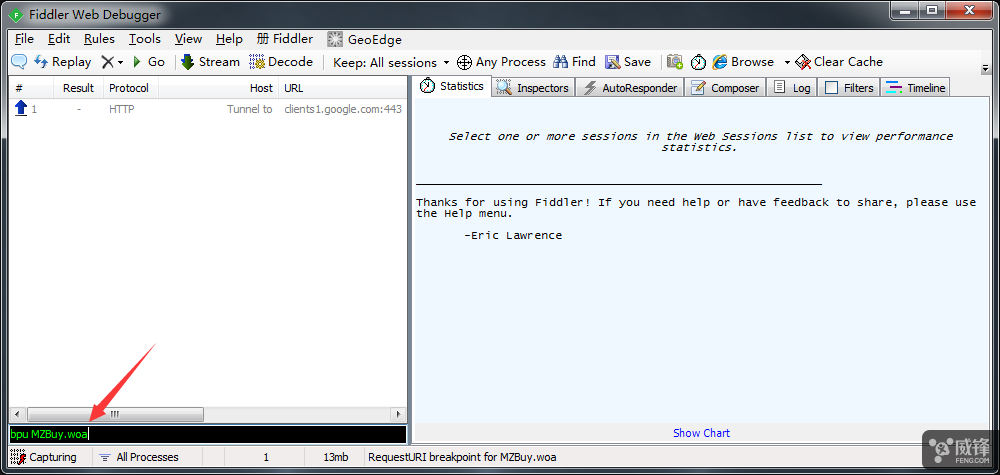Click the scrollbar left arrow

tap(17, 414)
